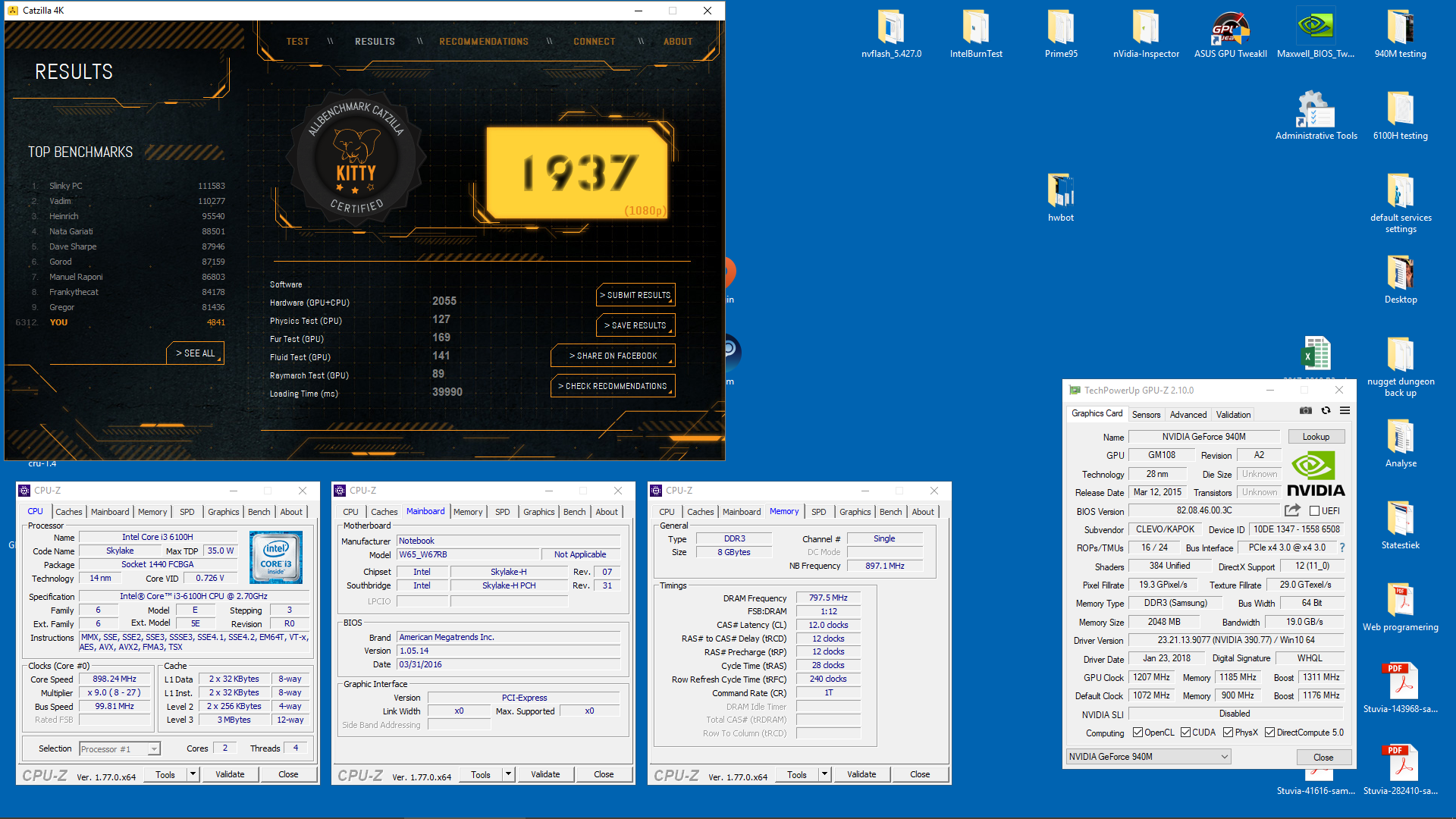This screenshot has height=819, width=1456.
Task: Open the Statestiek desktop folder
Action: [x=1400, y=526]
